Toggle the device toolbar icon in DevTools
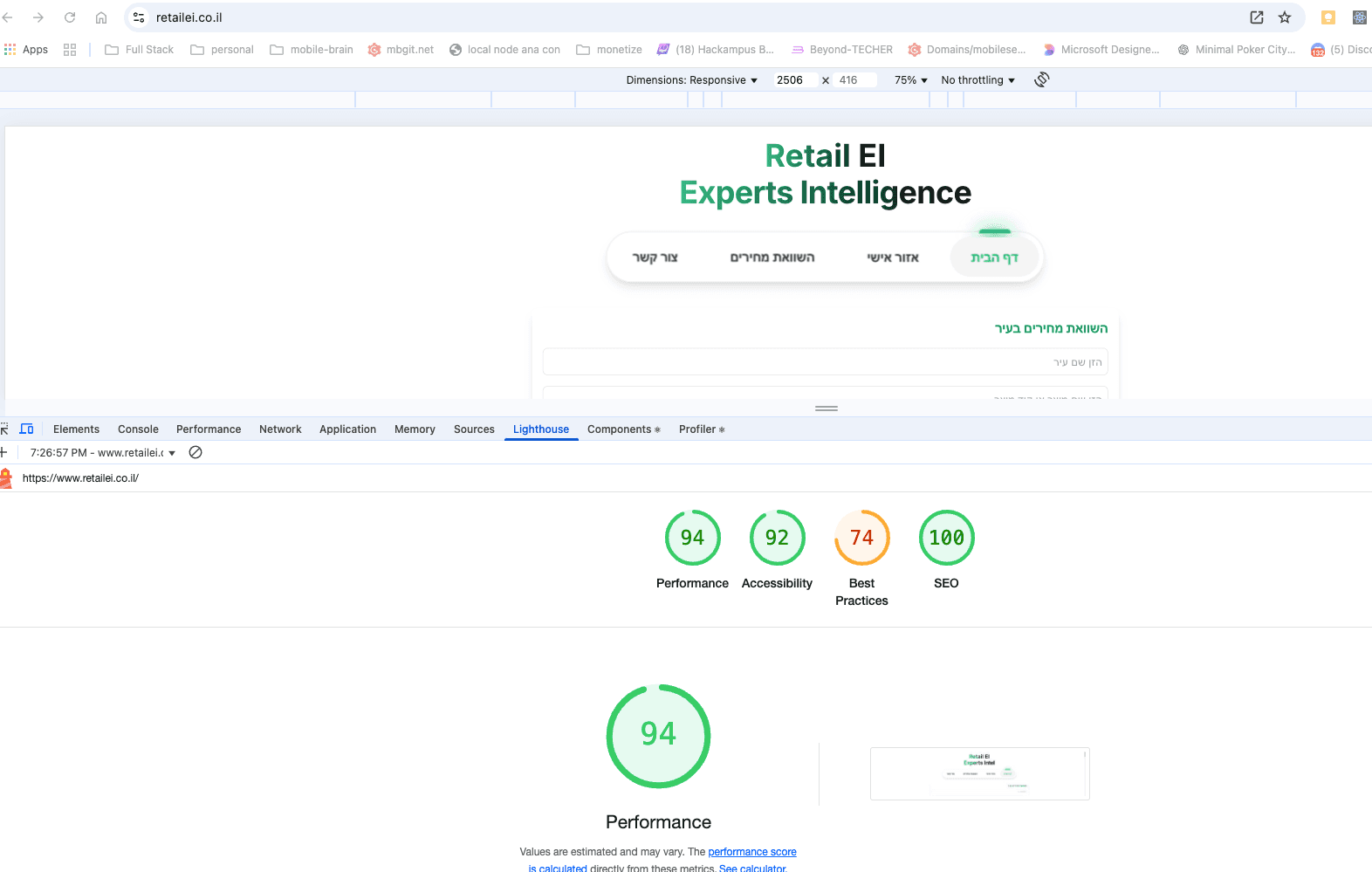This screenshot has height=872, width=1372. pos(26,429)
